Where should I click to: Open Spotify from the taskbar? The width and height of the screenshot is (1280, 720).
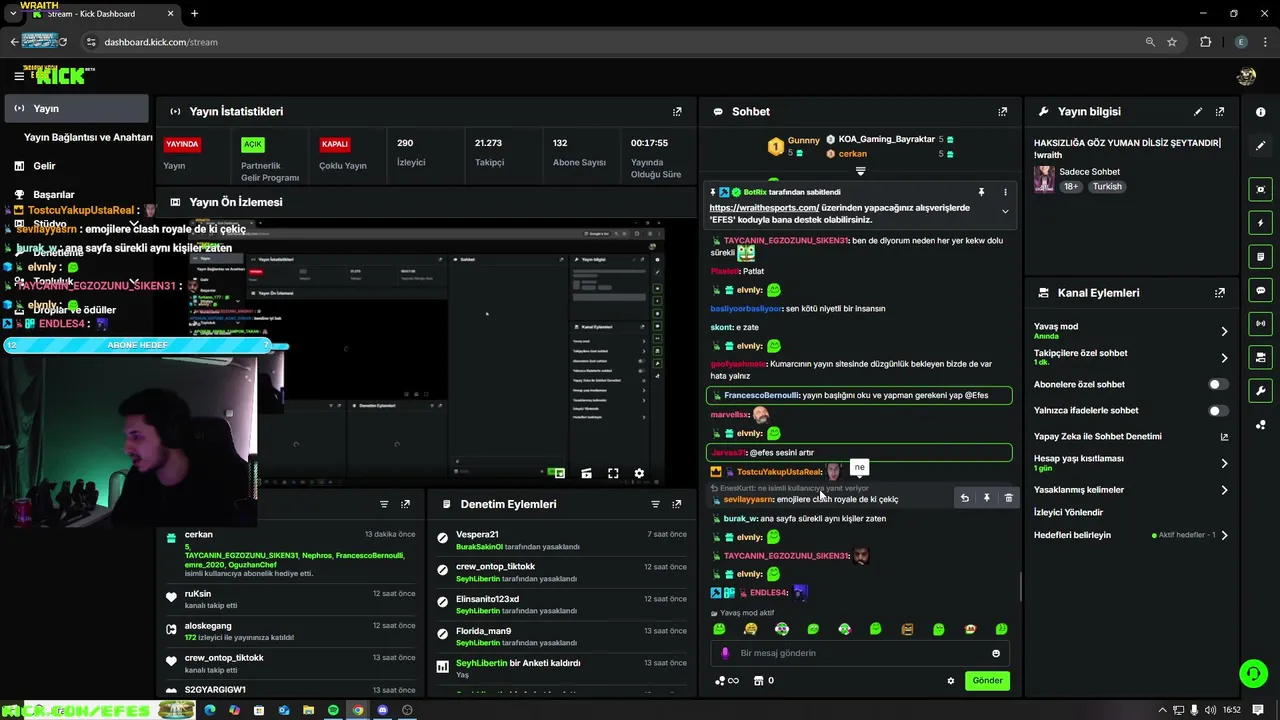(x=333, y=710)
